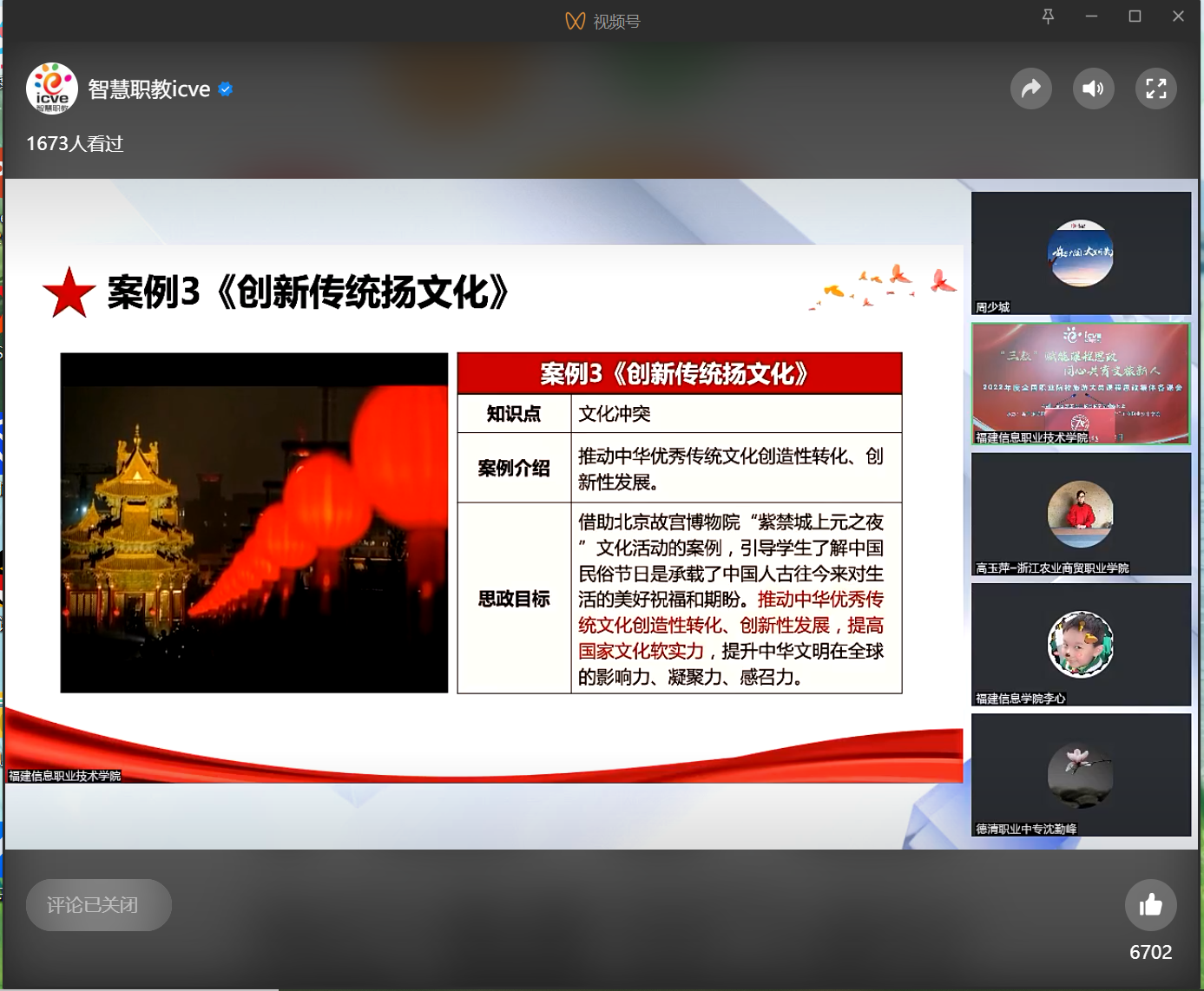The width and height of the screenshot is (1204, 991).
Task: Click the 视频号 logo in title bar
Action: [x=575, y=21]
